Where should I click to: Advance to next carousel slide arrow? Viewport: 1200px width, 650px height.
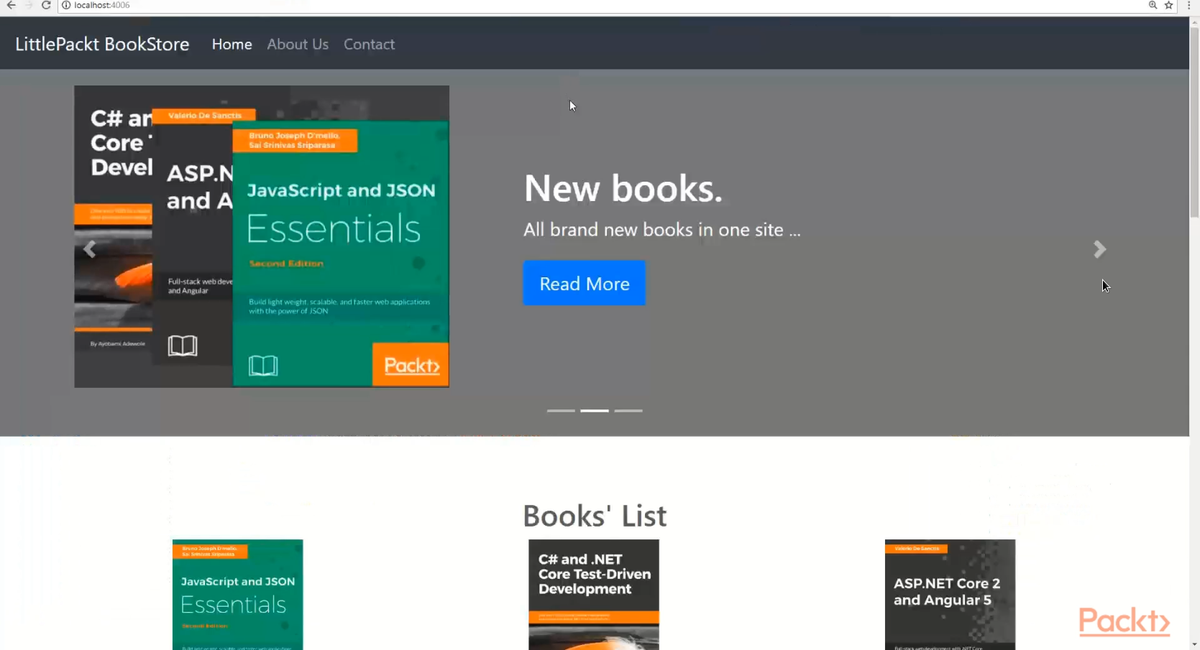(1100, 249)
